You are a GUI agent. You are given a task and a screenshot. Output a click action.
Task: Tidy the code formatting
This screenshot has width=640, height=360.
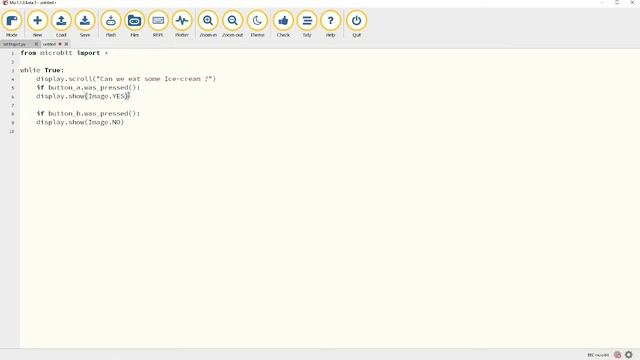coord(307,24)
